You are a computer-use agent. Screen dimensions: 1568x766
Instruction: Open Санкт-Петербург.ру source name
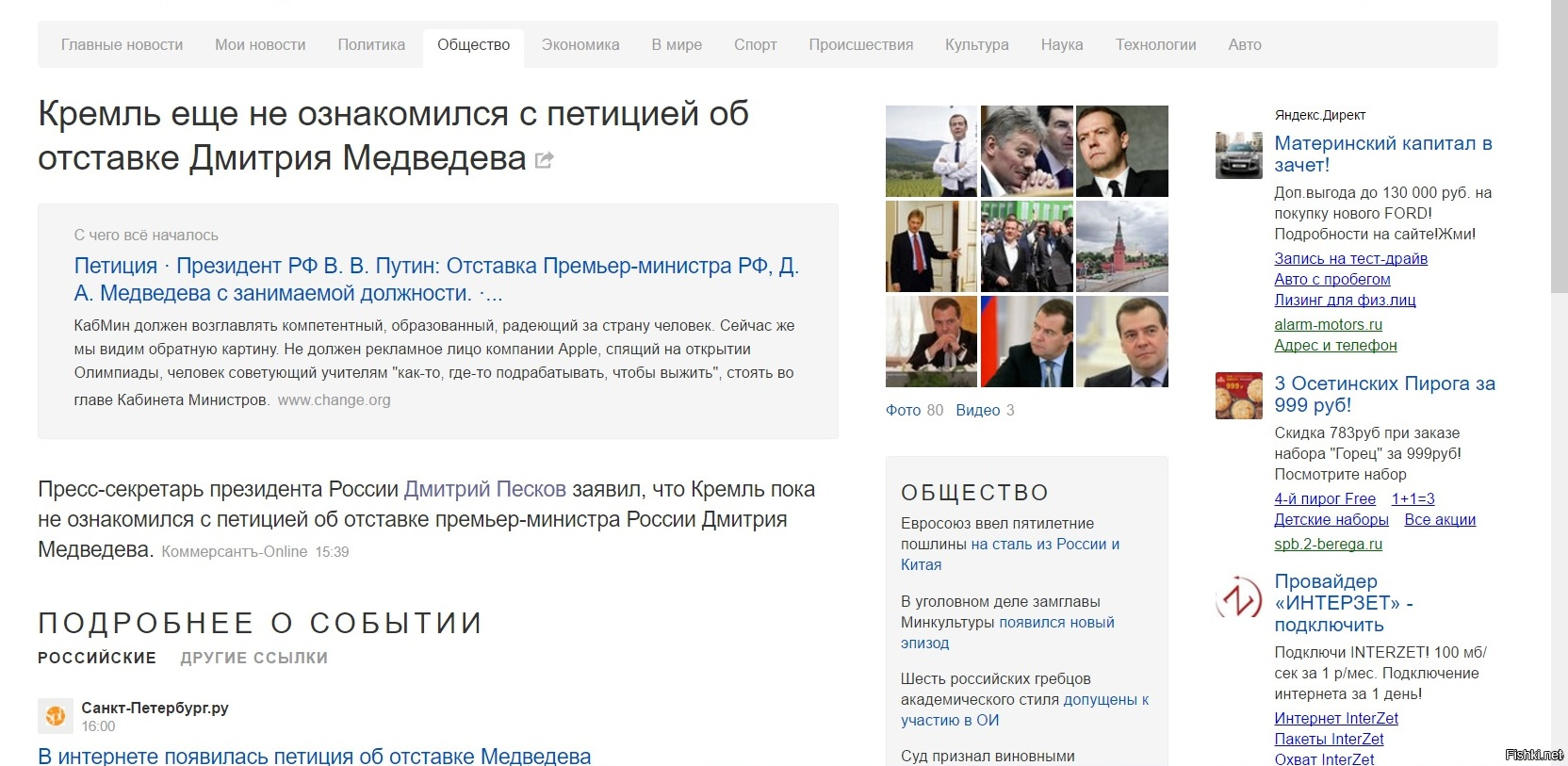coord(155,708)
